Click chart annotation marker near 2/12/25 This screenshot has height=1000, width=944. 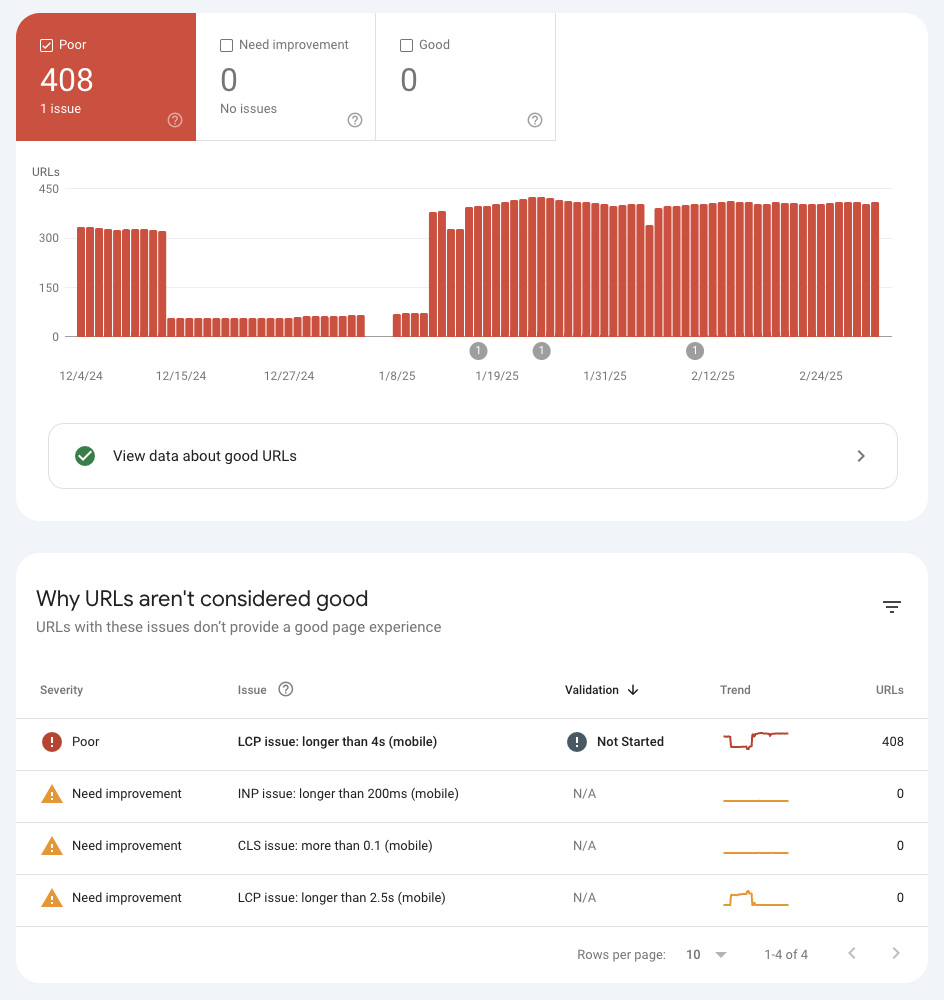[695, 350]
